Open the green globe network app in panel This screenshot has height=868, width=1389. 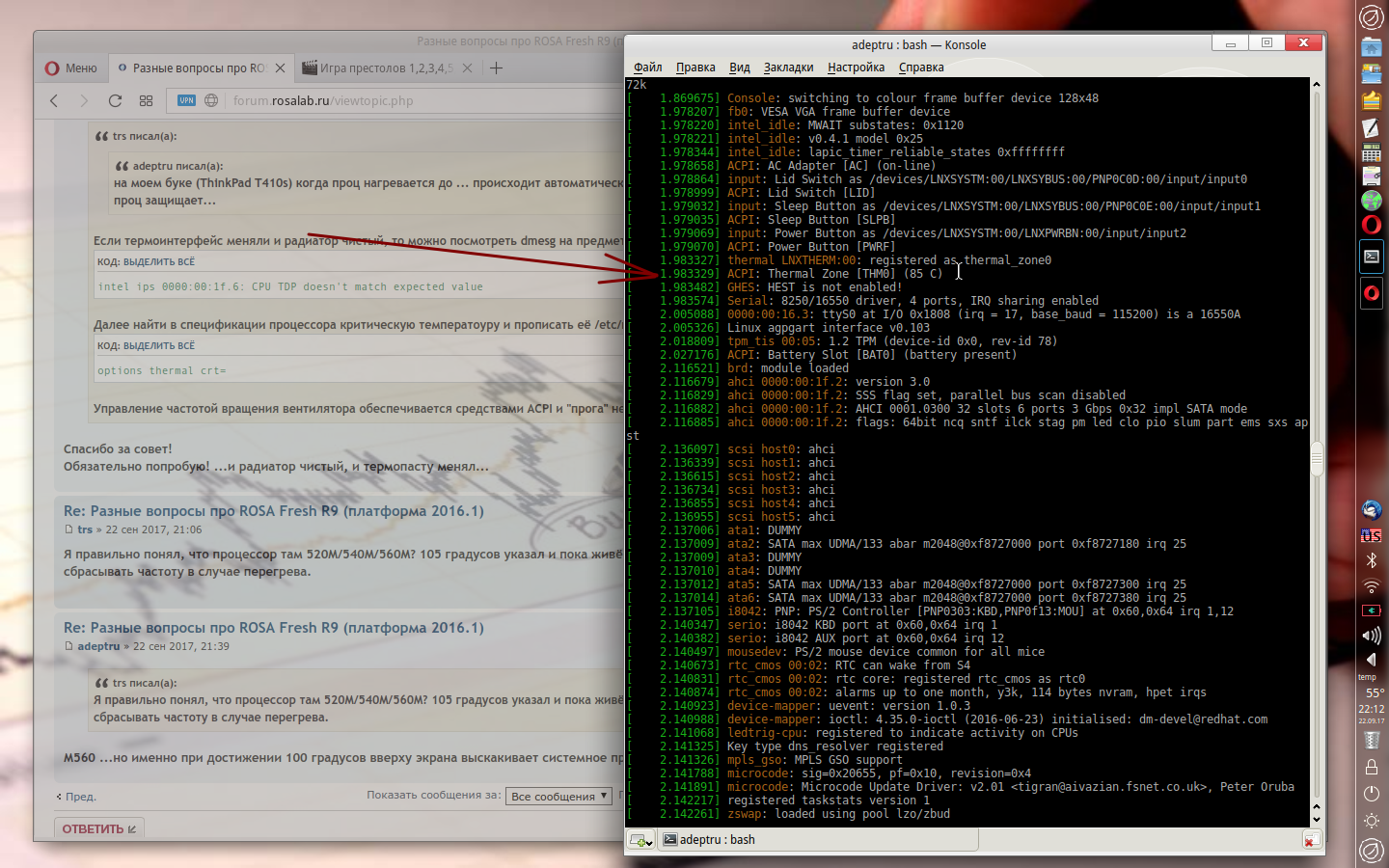tap(1371, 201)
